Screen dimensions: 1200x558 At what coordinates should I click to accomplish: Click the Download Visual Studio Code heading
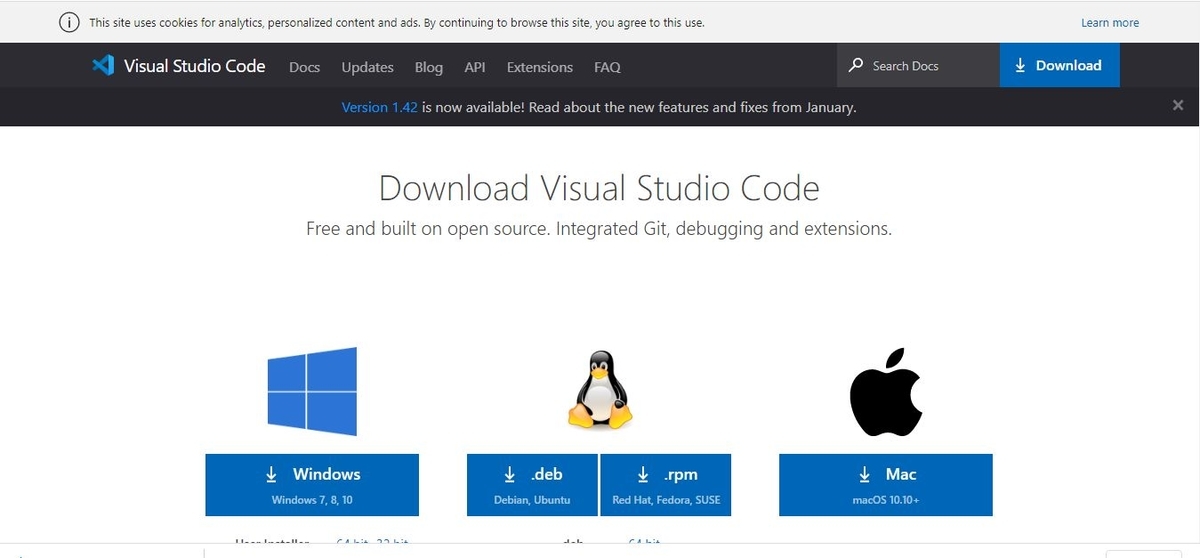coord(599,188)
